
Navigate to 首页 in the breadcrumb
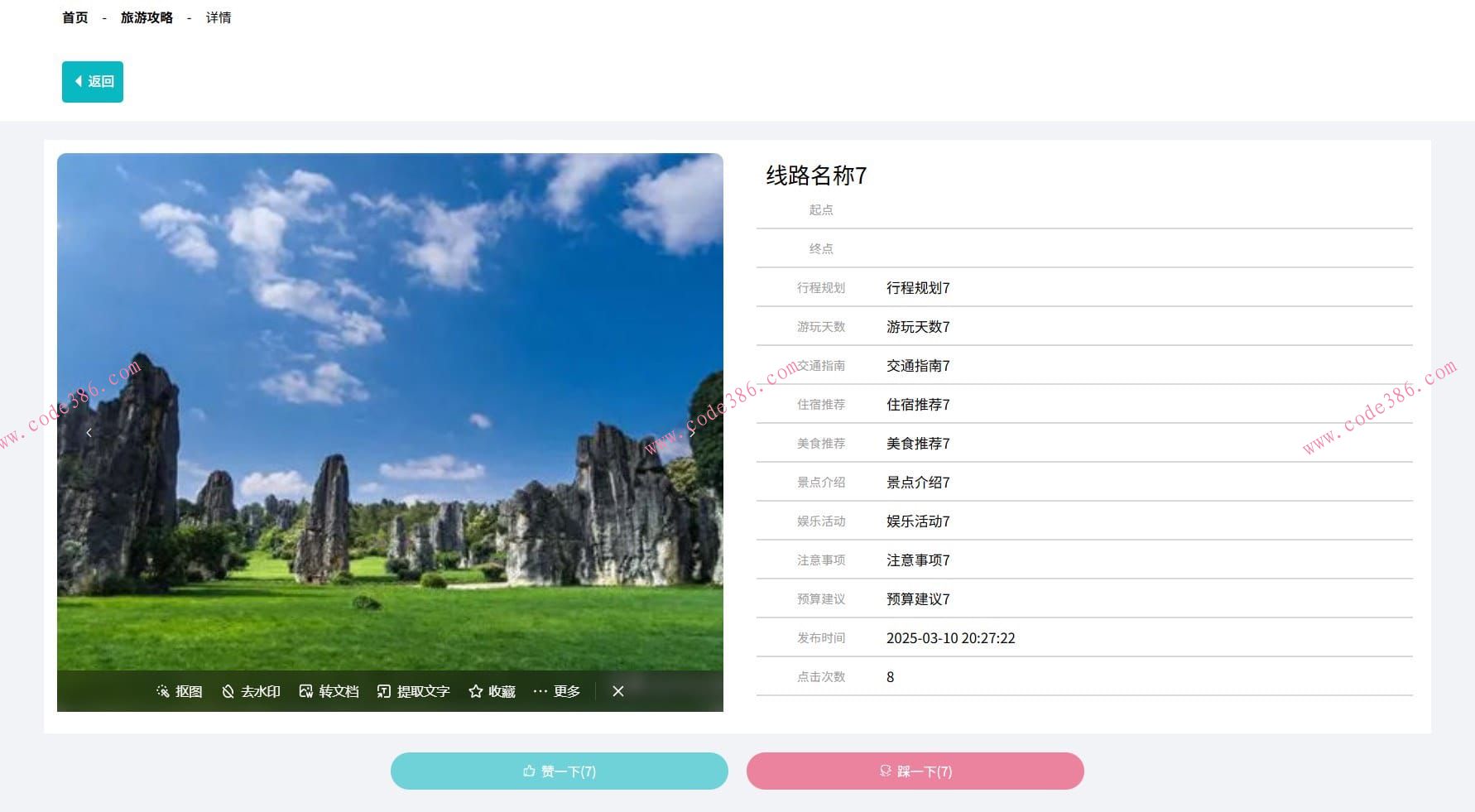pos(74,17)
